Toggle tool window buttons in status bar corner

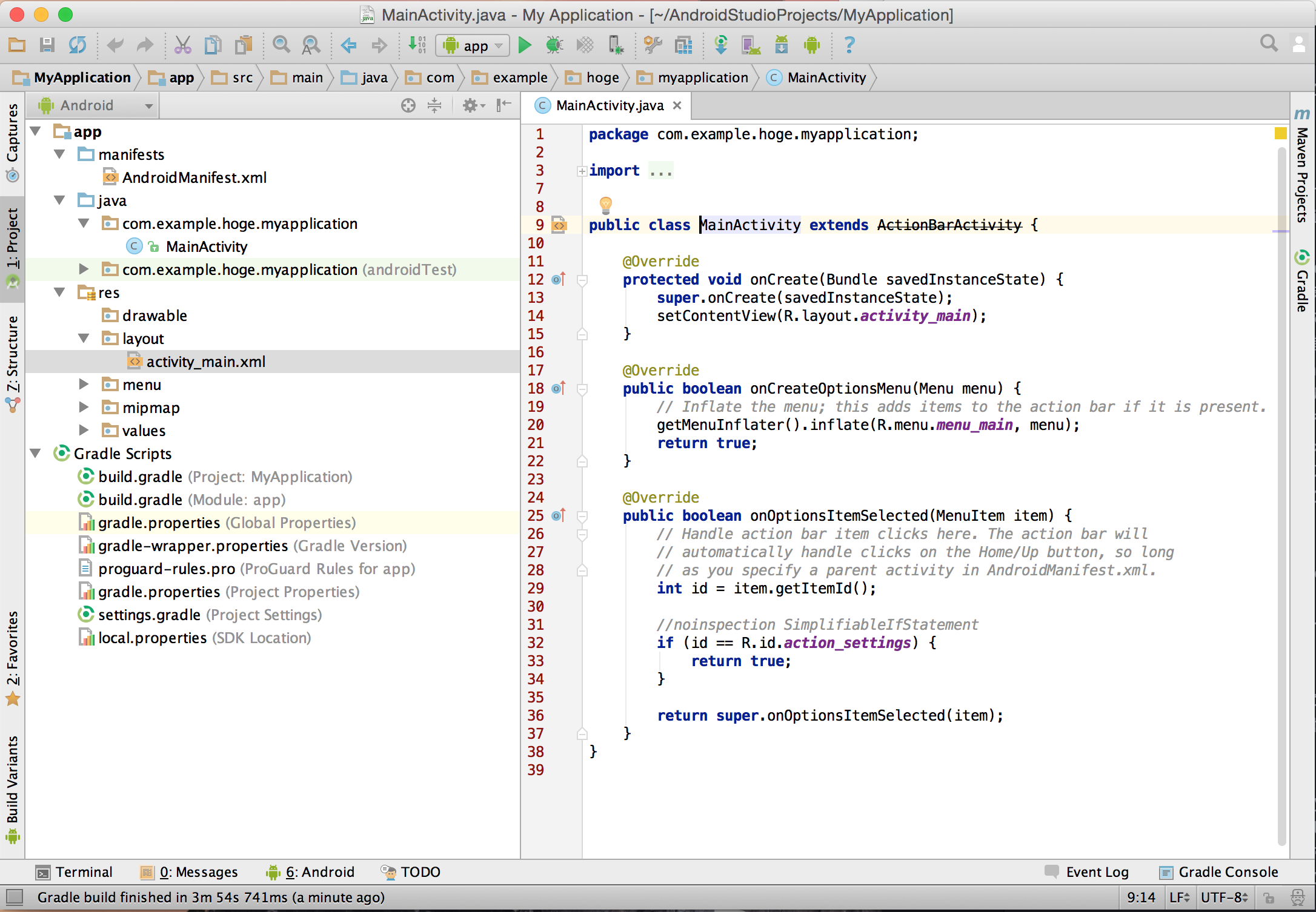click(x=13, y=897)
